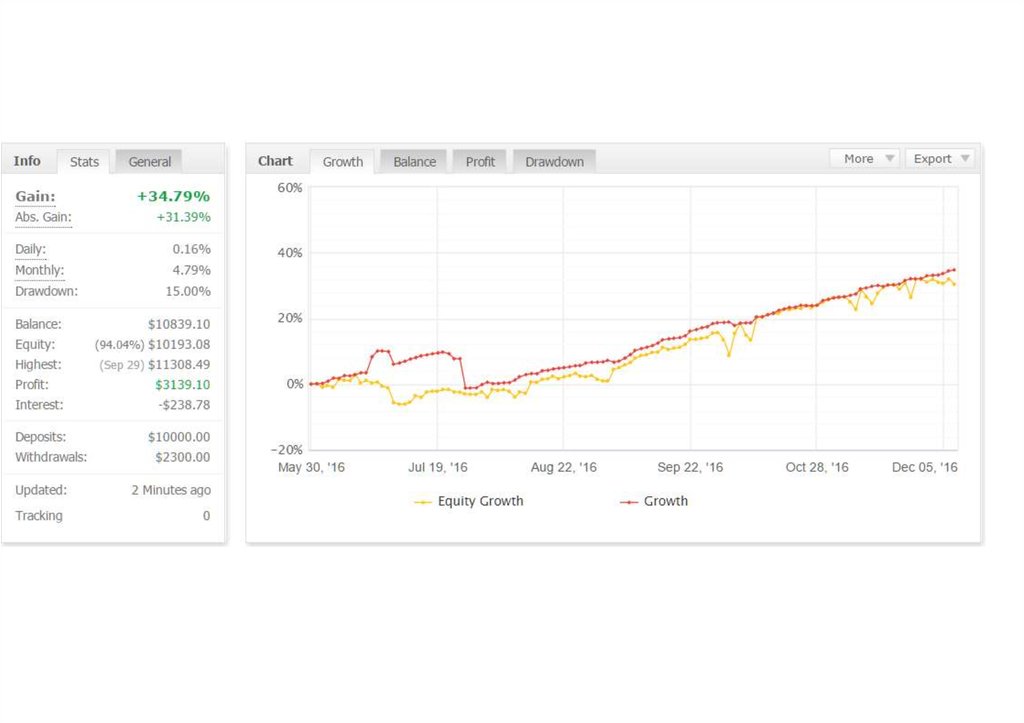
Task: Switch to the Profit chart tab
Action: click(480, 161)
